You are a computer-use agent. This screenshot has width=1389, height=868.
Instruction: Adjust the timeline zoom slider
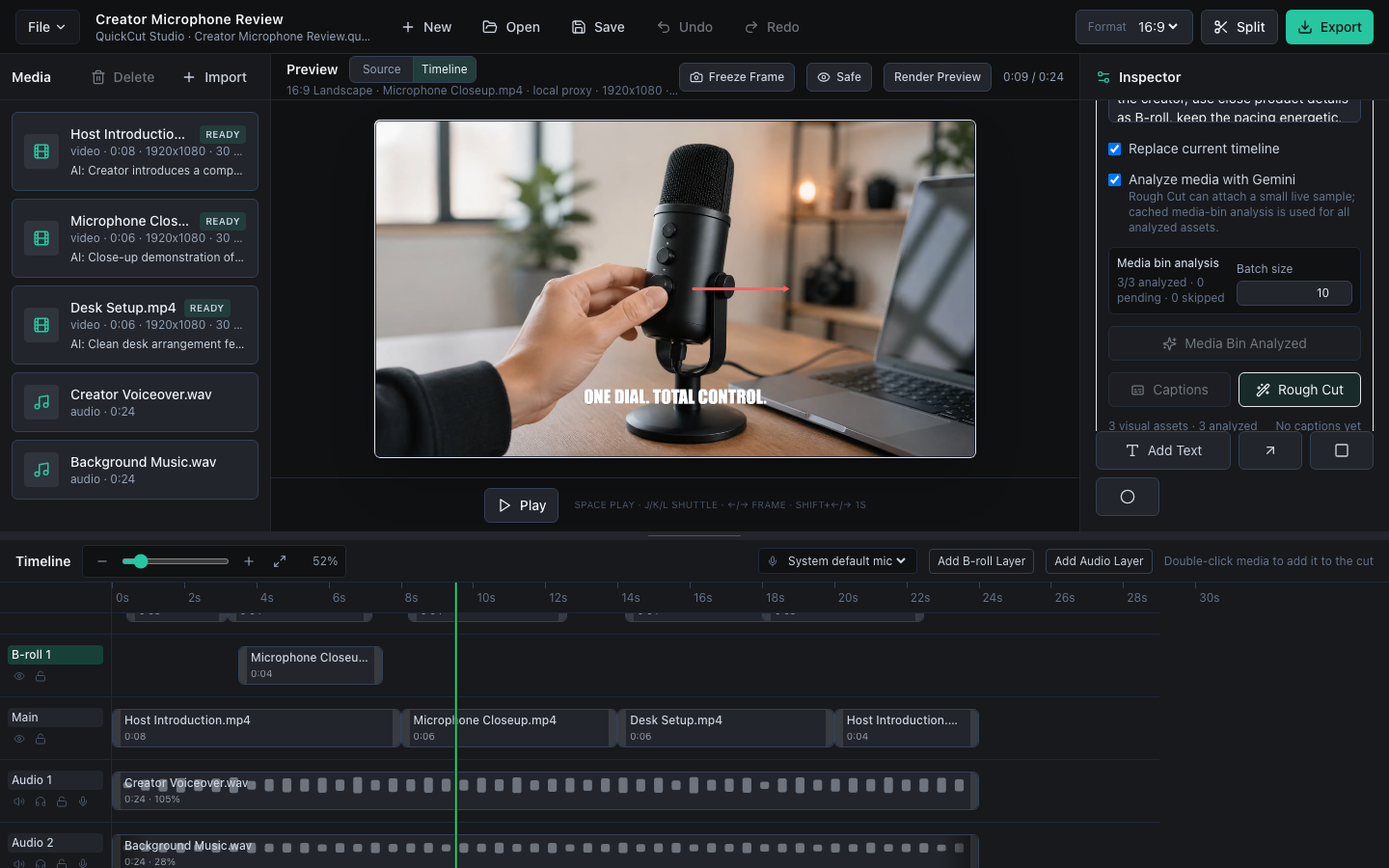(x=176, y=561)
